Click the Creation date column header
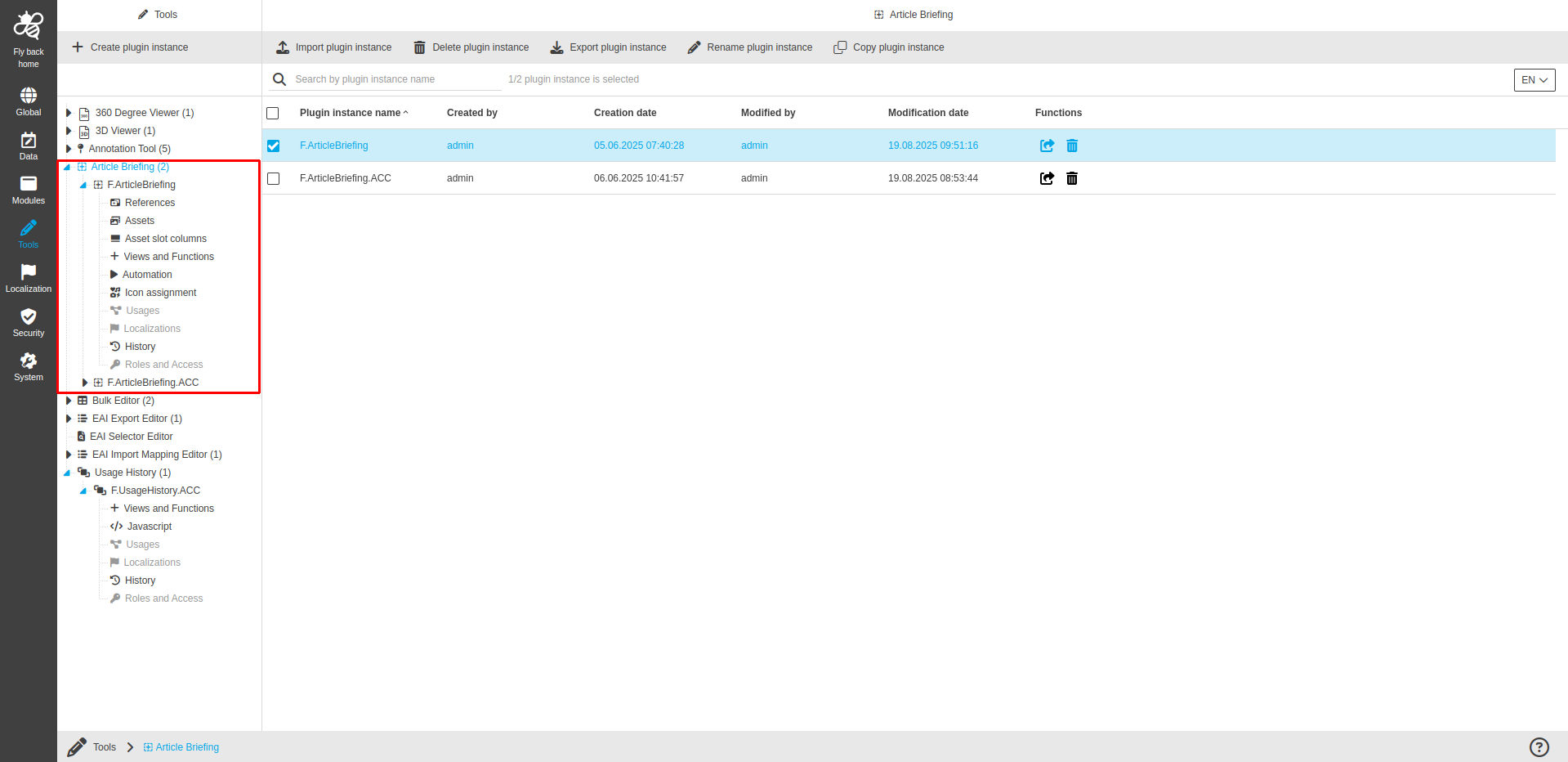The height and width of the screenshot is (762, 1568). point(625,113)
